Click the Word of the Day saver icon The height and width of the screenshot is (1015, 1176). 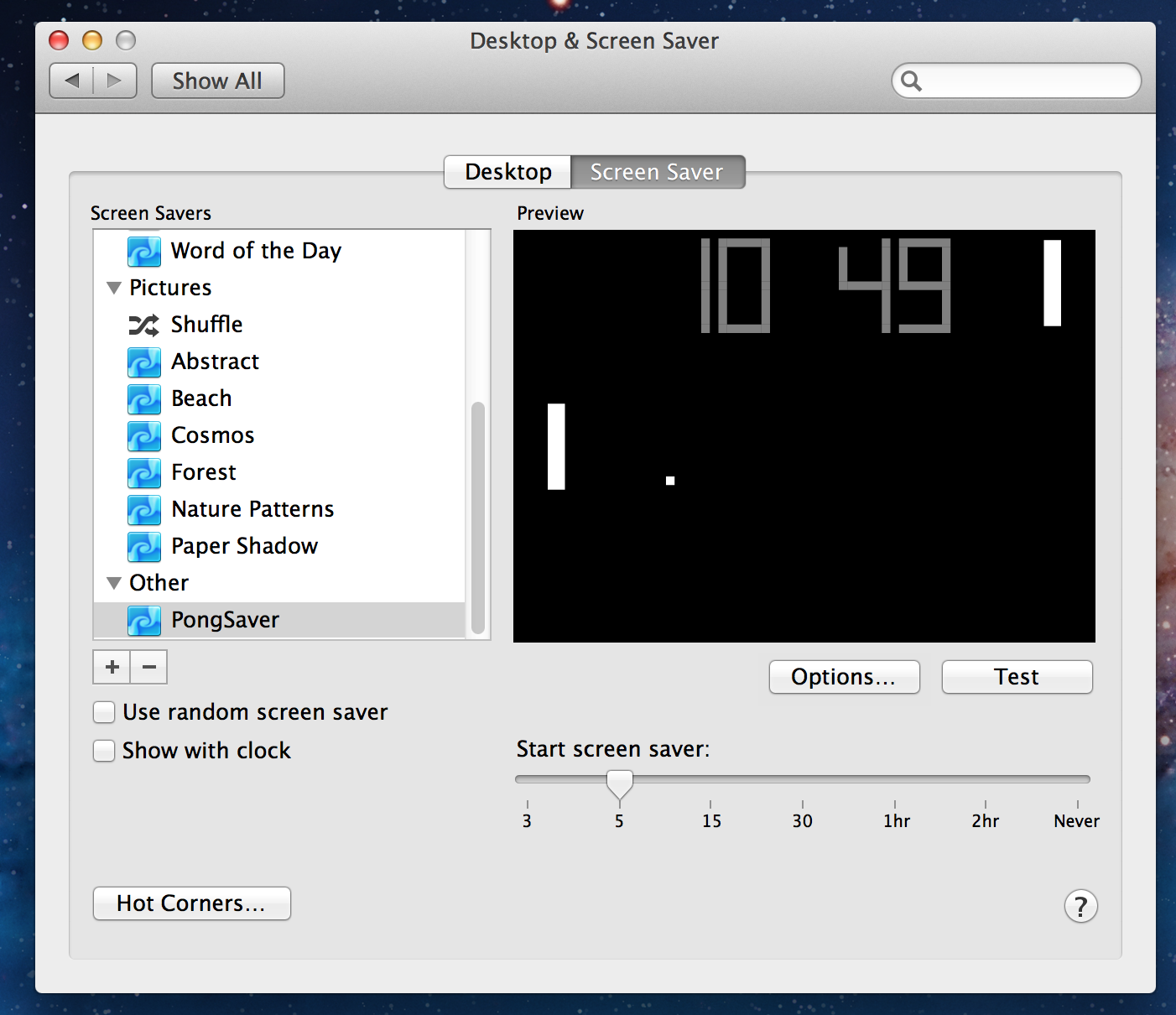coord(144,251)
